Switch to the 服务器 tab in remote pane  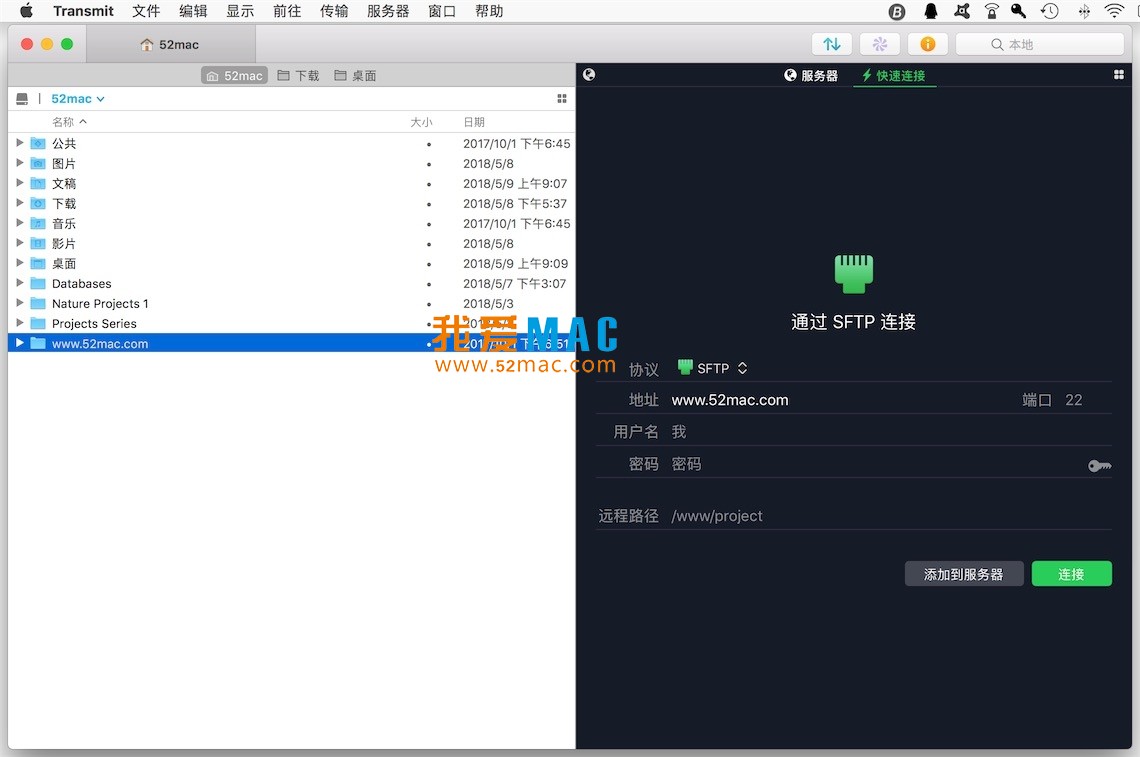point(811,76)
